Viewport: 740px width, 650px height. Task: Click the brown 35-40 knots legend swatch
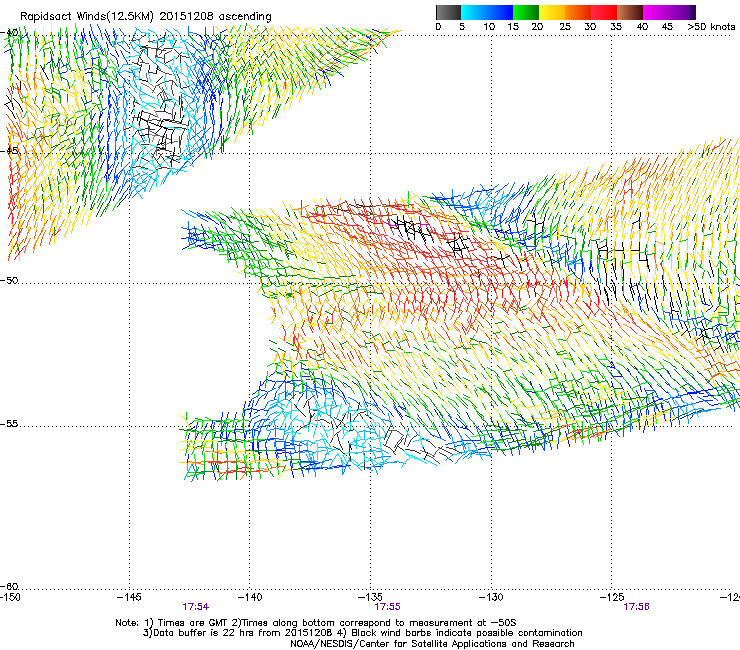click(630, 12)
